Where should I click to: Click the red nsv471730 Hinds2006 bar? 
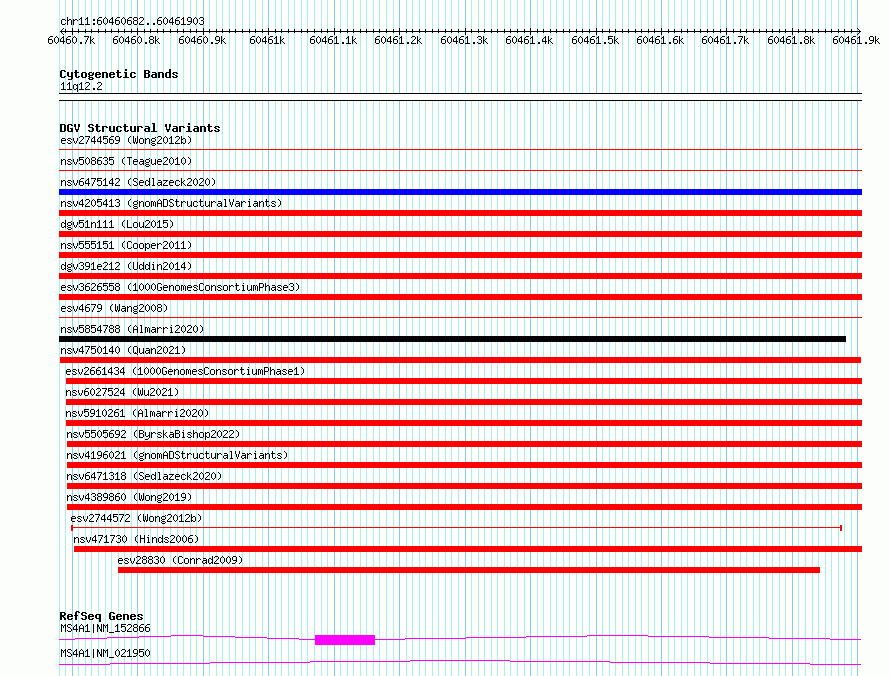pos(468,549)
